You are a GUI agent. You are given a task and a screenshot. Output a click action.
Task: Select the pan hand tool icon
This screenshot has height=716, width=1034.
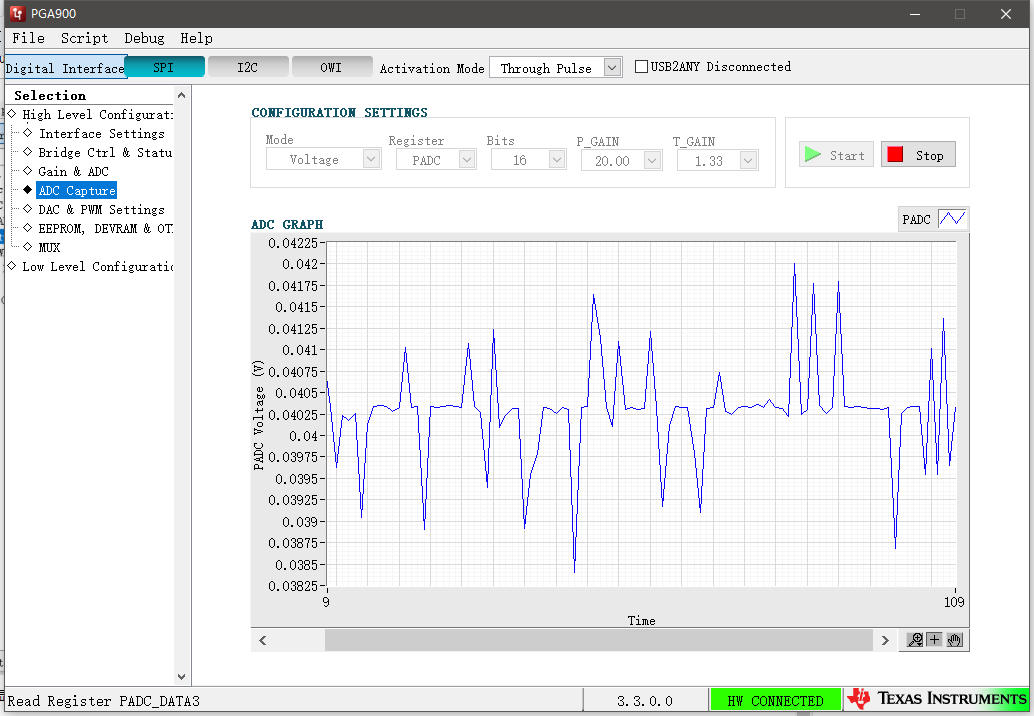tap(954, 640)
